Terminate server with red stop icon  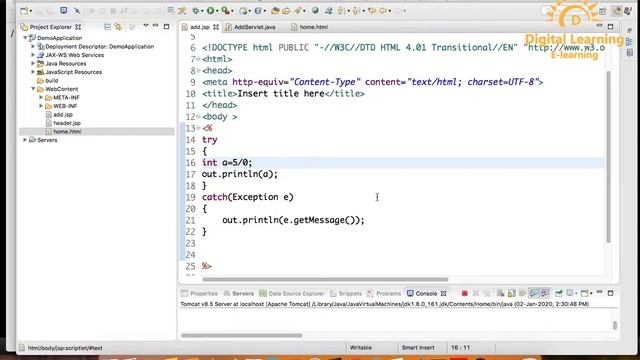pyautogui.click(x=464, y=293)
